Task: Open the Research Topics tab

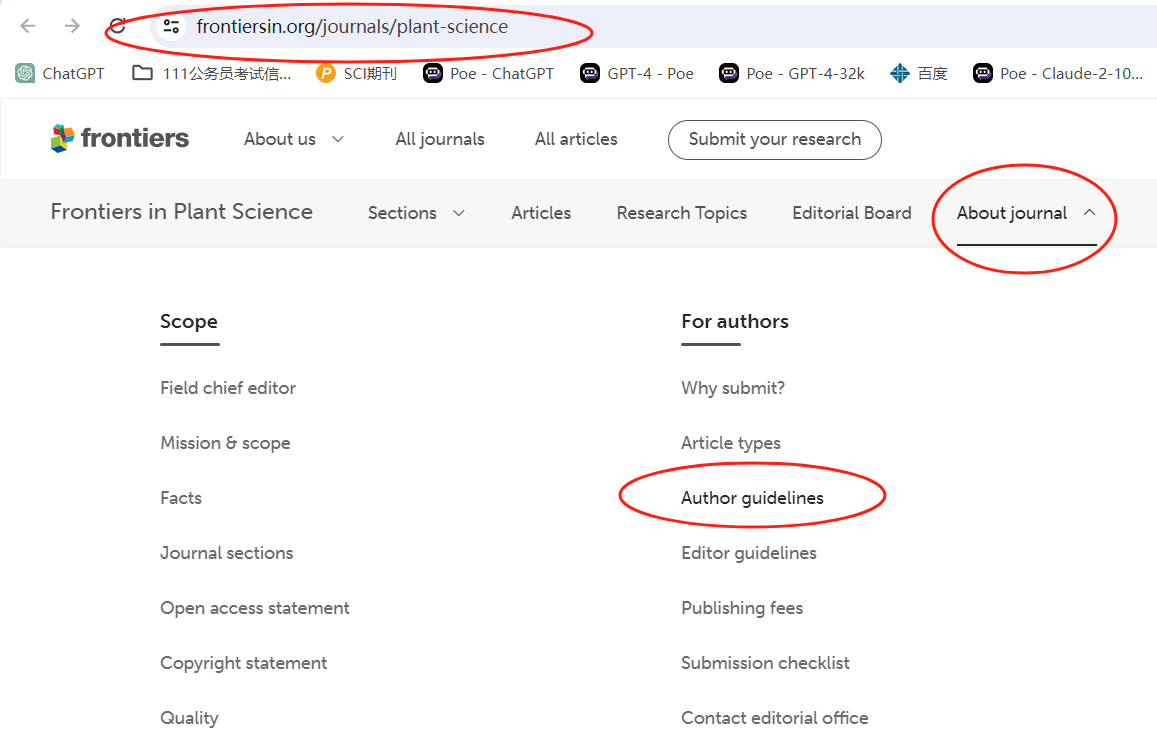Action: [x=682, y=213]
